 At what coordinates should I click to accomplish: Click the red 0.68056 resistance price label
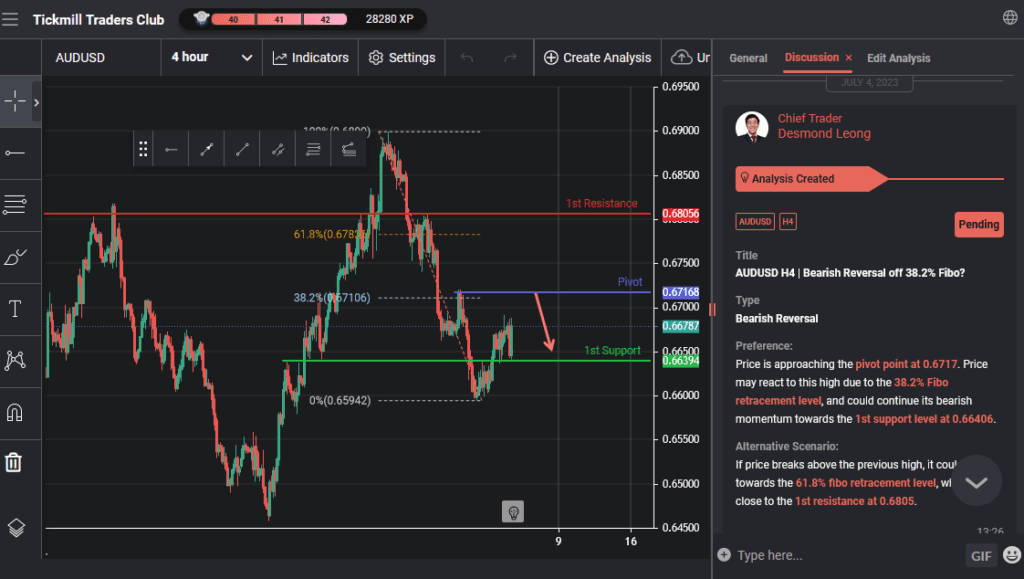680,214
